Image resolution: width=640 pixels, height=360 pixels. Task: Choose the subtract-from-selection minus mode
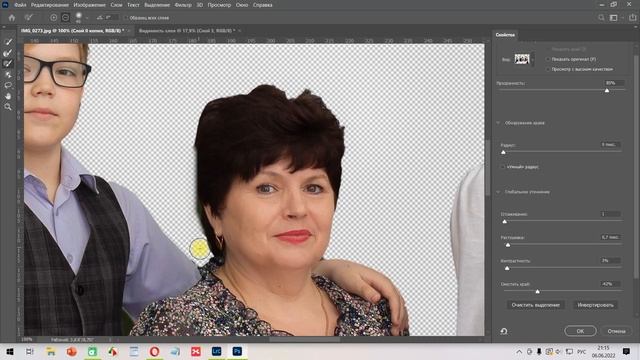click(x=65, y=18)
